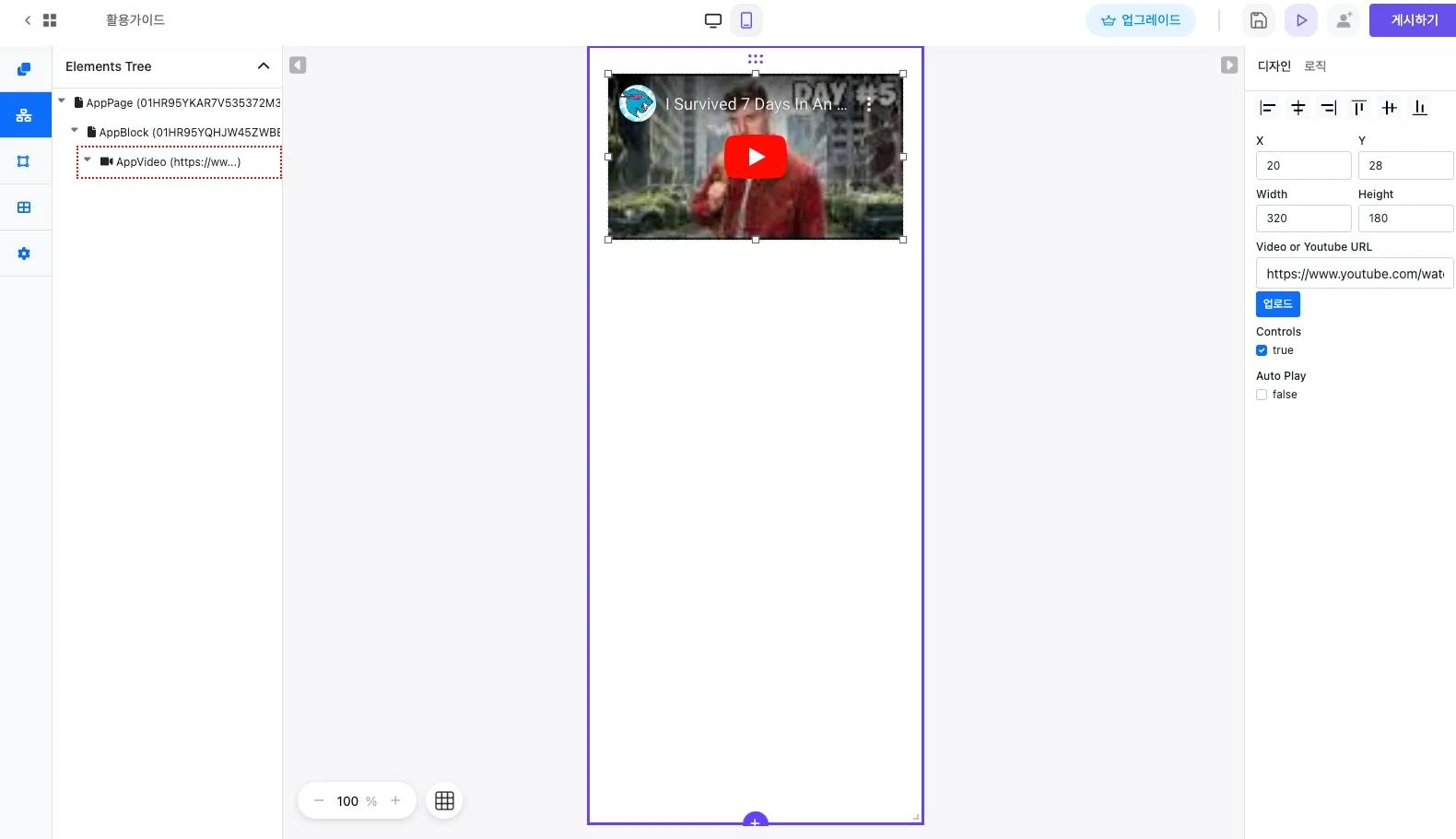Align element to left edge

coord(1267,108)
